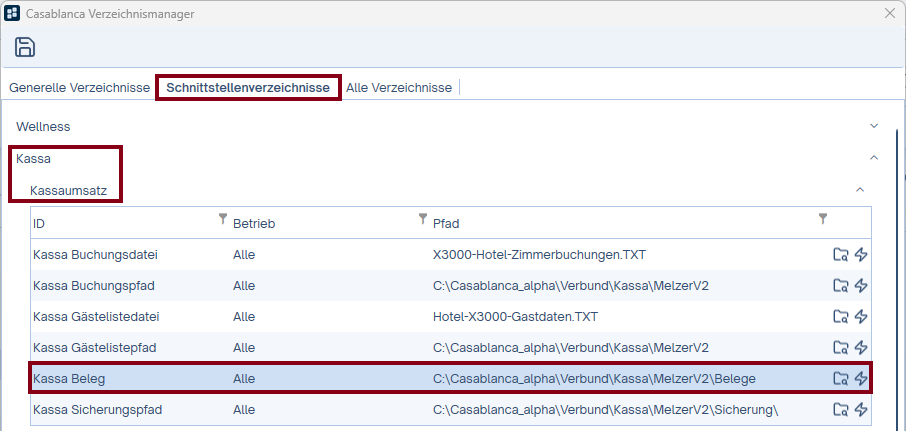Click lightning icon for Kassa Buchungsdatei

click(861, 255)
